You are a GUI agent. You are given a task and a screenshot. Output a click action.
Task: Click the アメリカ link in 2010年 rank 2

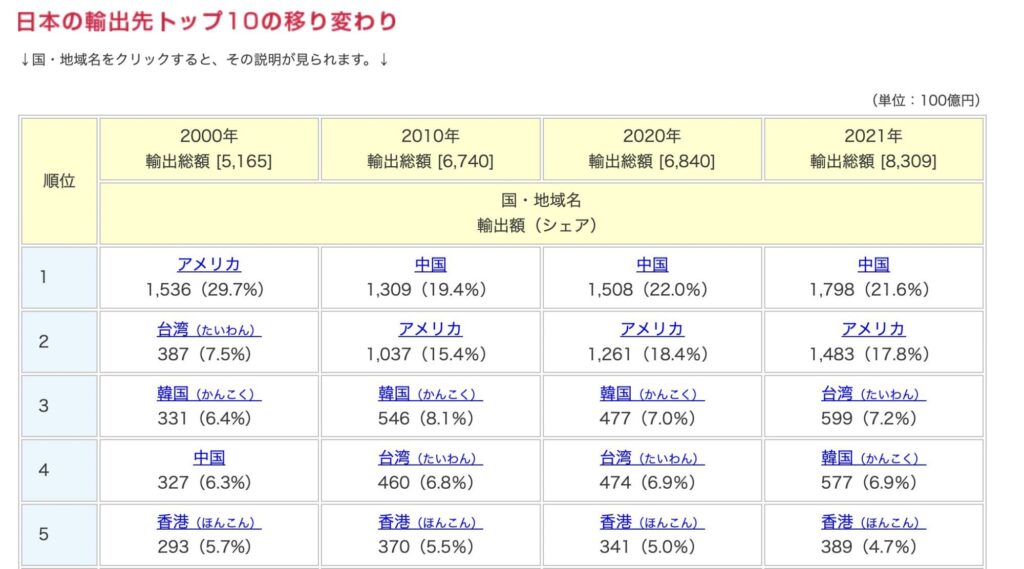(430, 329)
